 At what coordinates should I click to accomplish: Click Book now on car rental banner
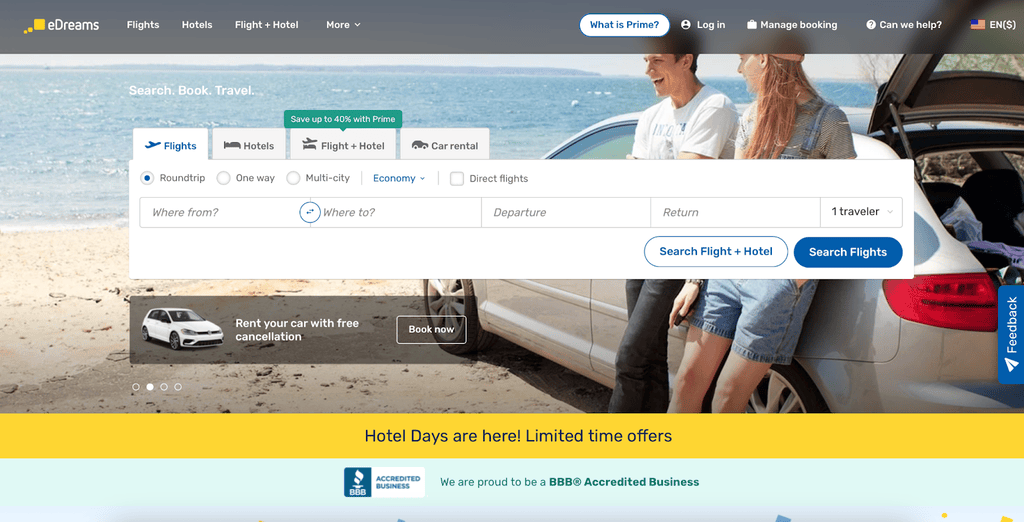pos(431,329)
